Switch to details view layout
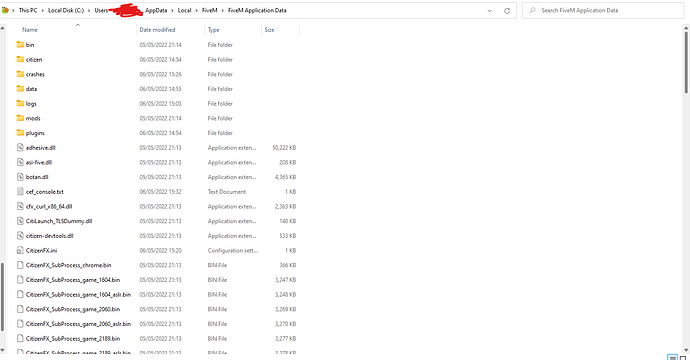 (x=672, y=357)
